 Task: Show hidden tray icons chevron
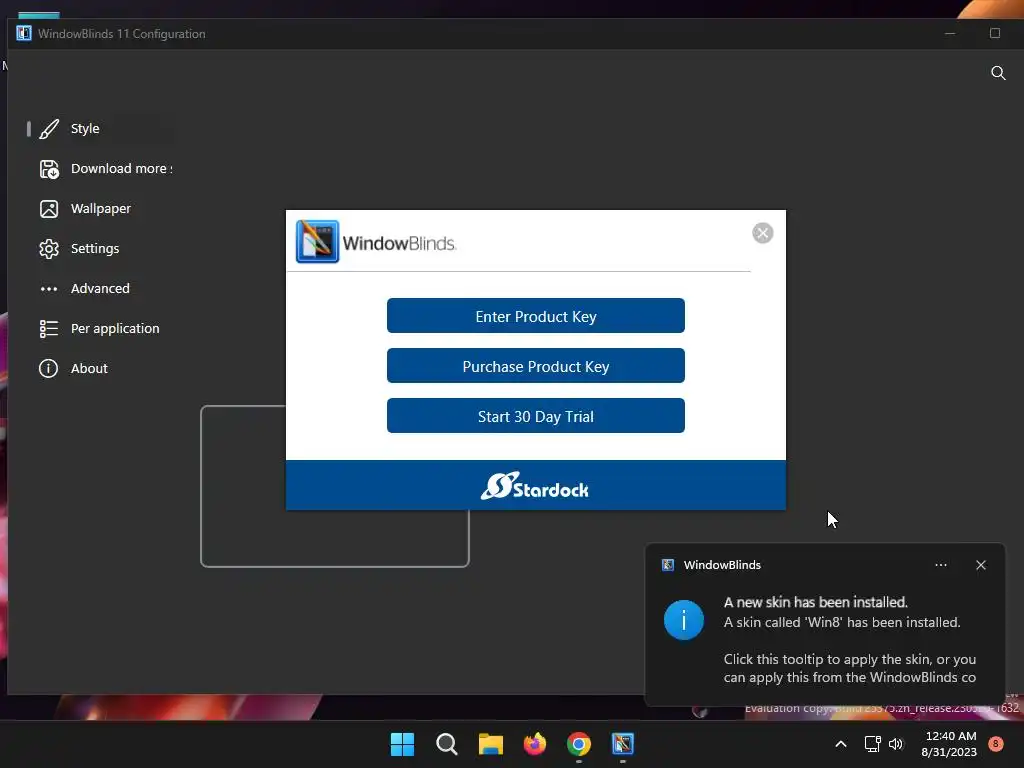(x=841, y=744)
